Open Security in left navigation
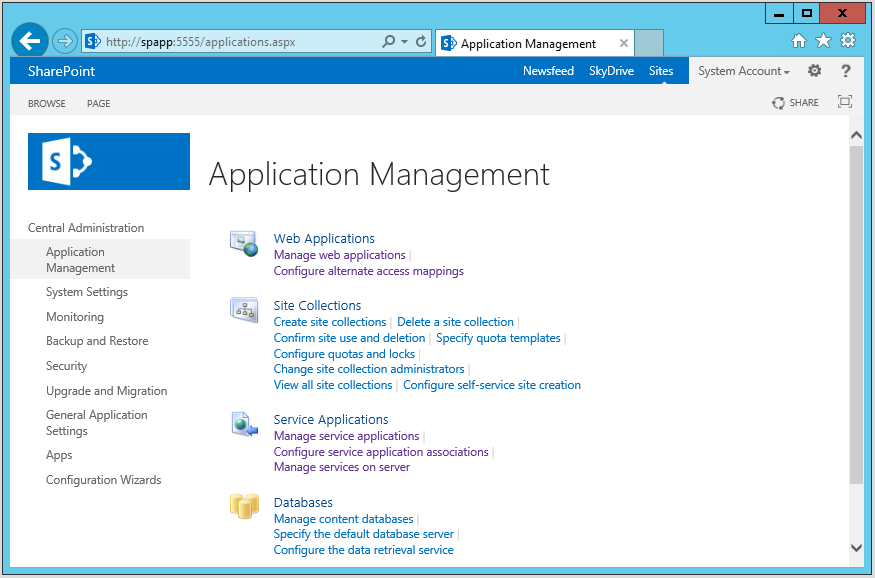Viewport: 875px width, 578px height. (66, 365)
